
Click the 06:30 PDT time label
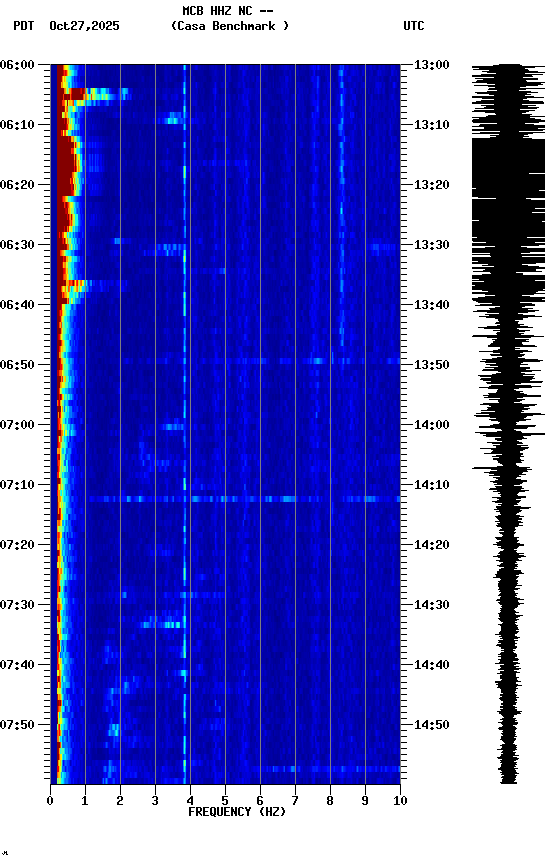click(17, 245)
